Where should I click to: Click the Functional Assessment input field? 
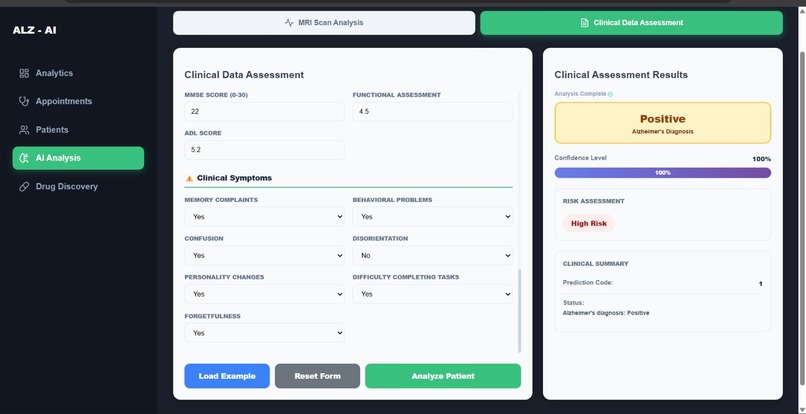point(432,112)
